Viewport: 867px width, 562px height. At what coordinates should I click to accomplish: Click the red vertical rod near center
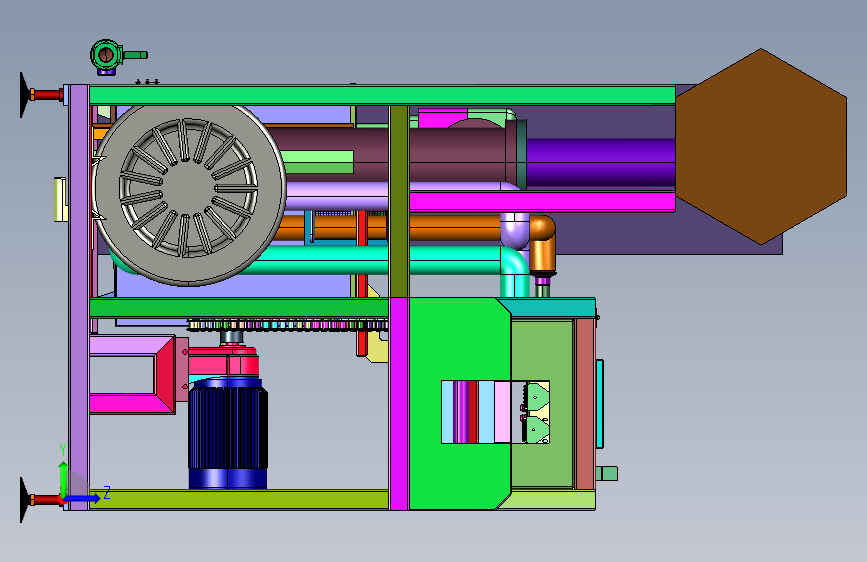point(362,283)
